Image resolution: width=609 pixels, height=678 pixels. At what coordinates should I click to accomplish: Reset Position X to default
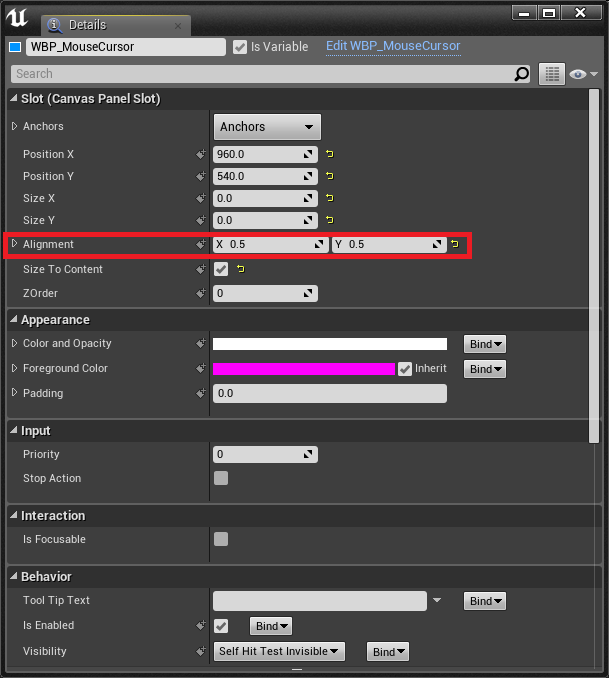(x=330, y=154)
